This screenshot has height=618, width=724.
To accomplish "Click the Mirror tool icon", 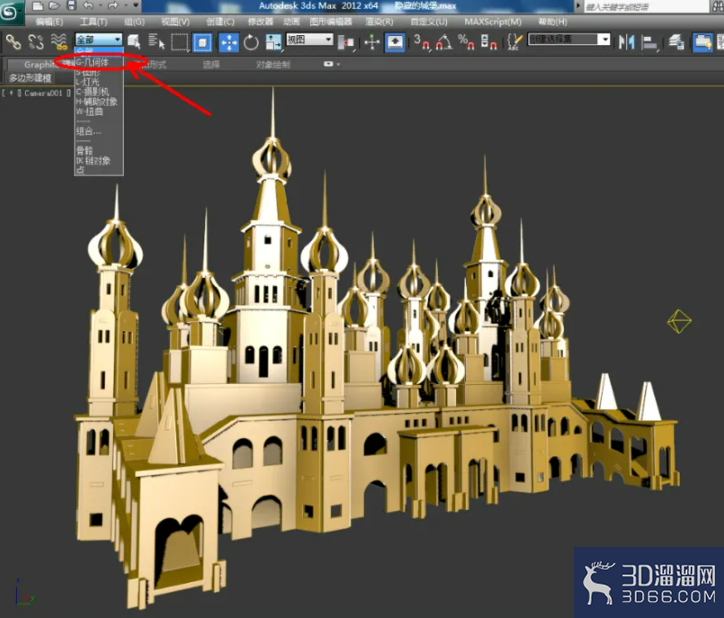I will pyautogui.click(x=626, y=42).
